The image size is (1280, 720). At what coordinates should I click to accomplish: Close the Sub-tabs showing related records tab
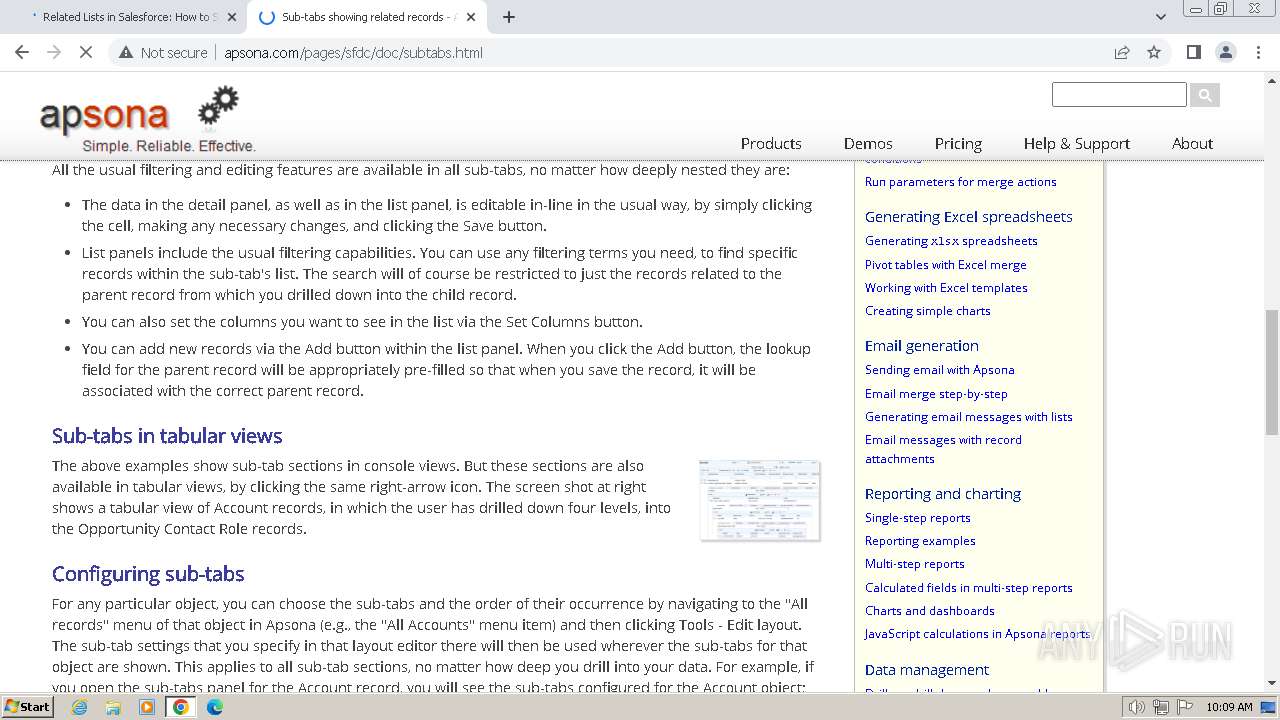click(472, 17)
